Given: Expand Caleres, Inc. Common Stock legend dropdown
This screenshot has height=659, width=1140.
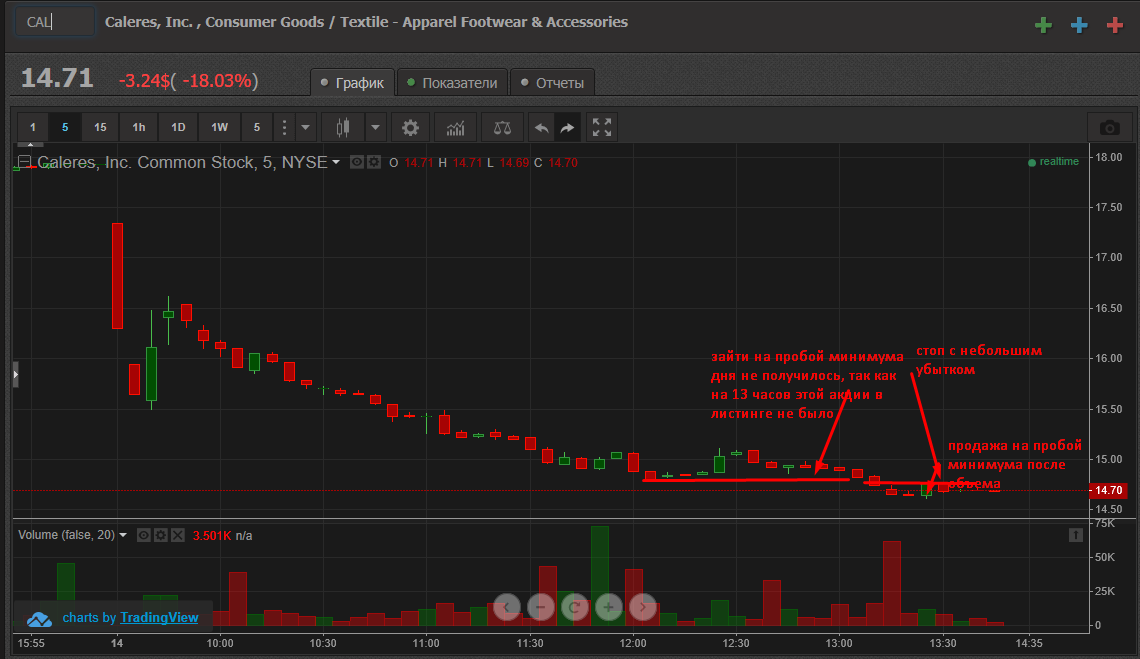Looking at the screenshot, I should (x=336, y=162).
